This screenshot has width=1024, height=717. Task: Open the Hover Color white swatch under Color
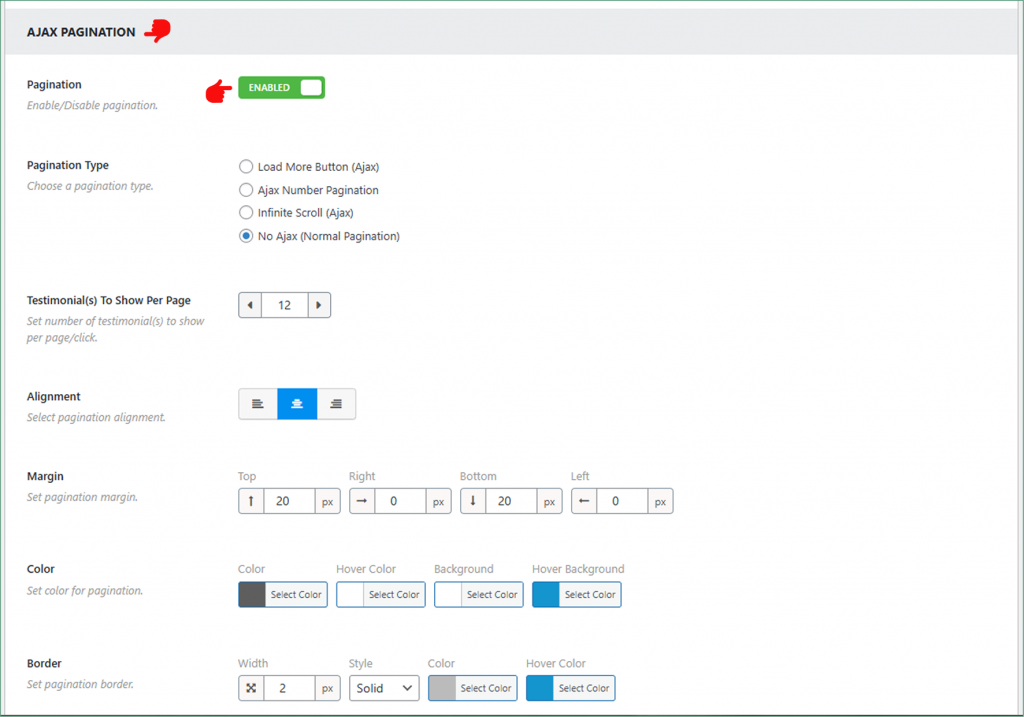tap(350, 594)
